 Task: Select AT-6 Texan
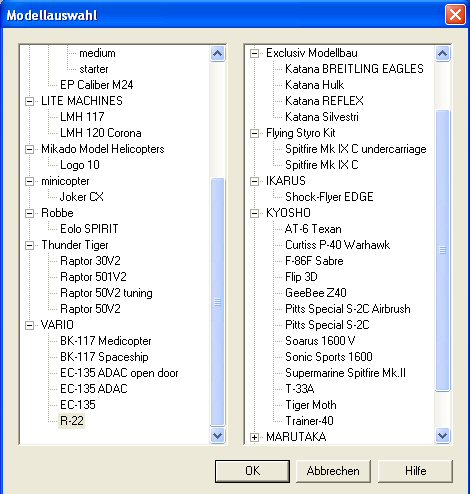[313, 229]
